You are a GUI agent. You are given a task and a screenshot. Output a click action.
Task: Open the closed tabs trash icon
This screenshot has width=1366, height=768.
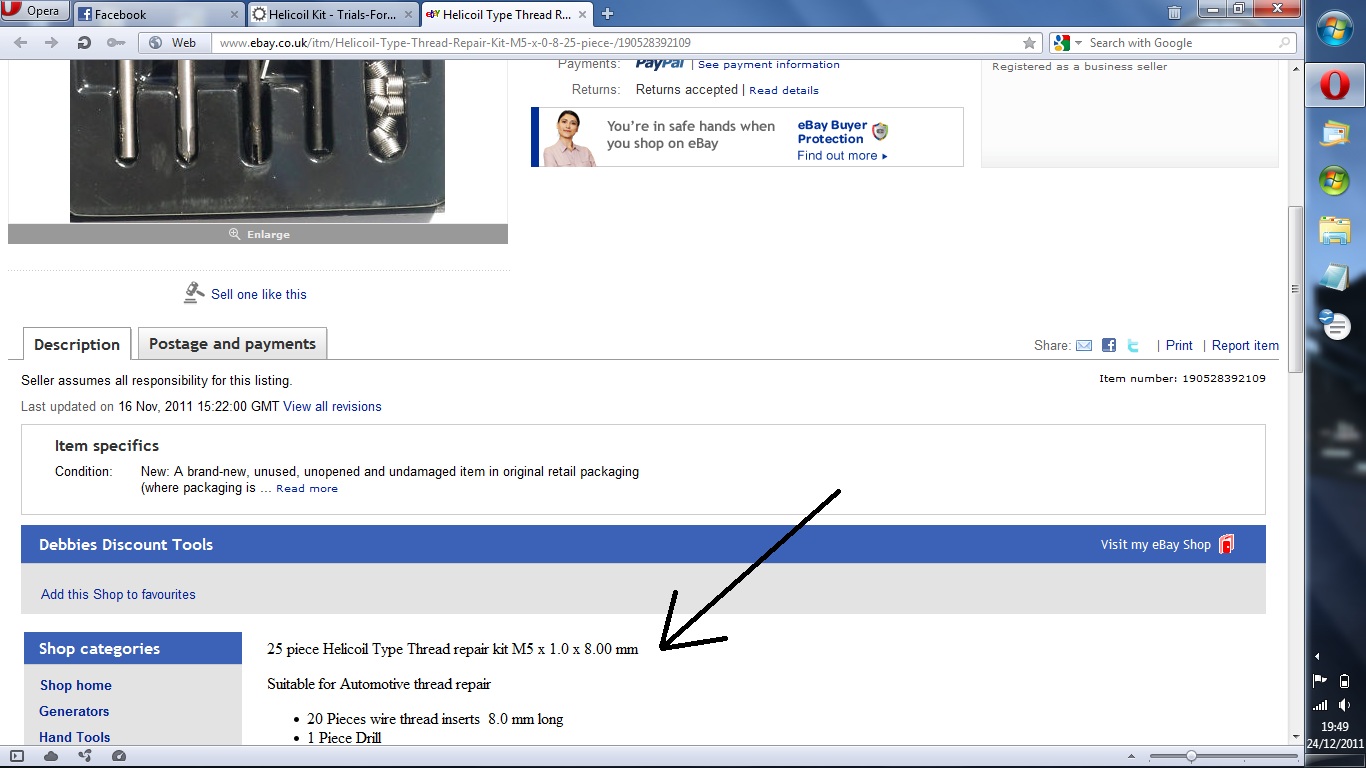click(1174, 13)
